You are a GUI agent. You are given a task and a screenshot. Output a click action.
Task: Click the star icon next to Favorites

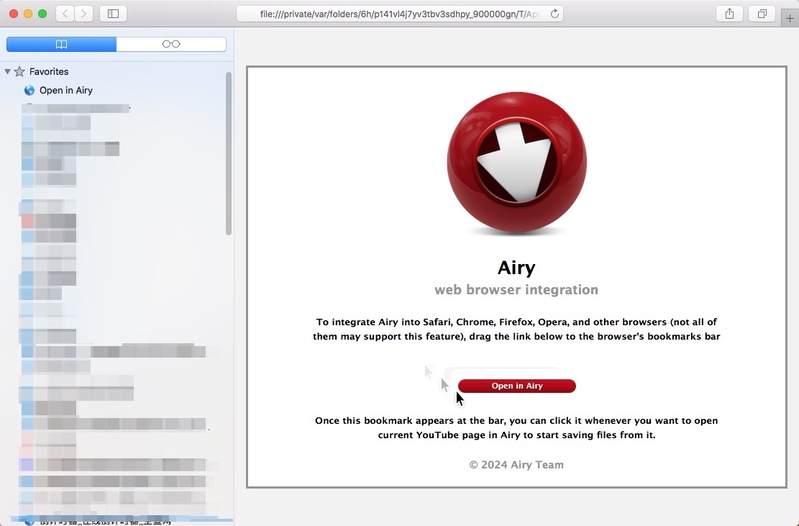click(x=19, y=71)
